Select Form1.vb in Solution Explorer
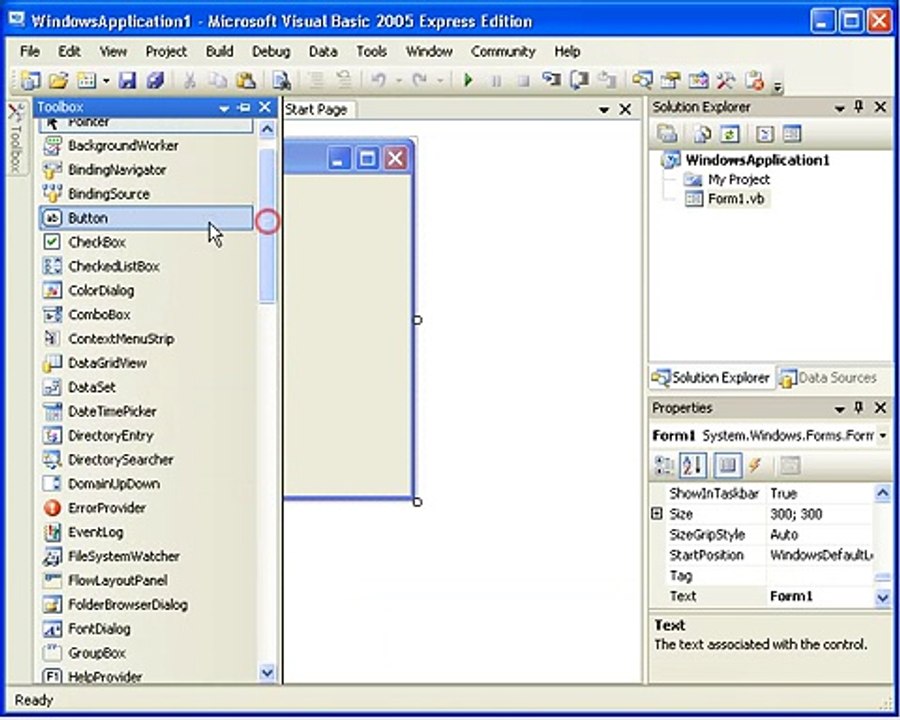Screen dimensions: 900x720 (736, 199)
